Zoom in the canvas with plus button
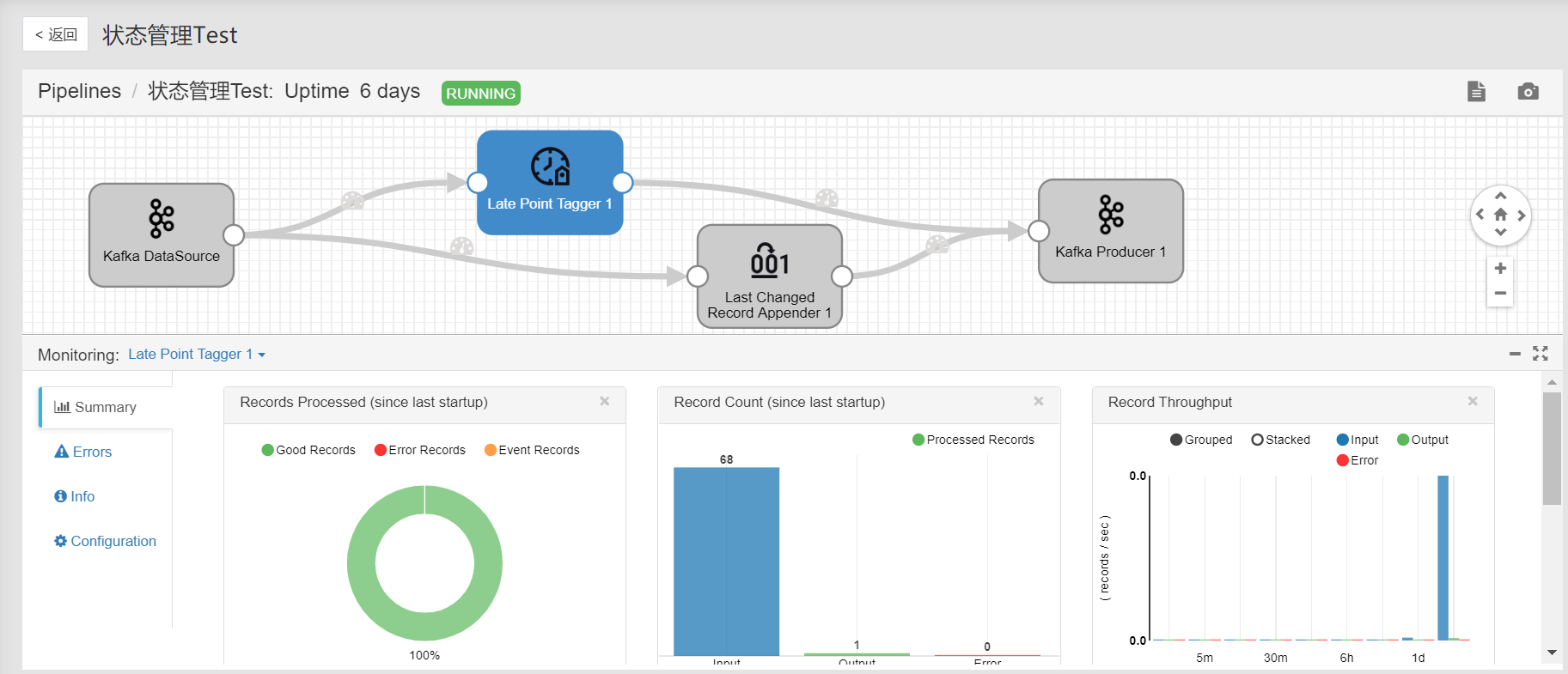 click(x=1500, y=268)
